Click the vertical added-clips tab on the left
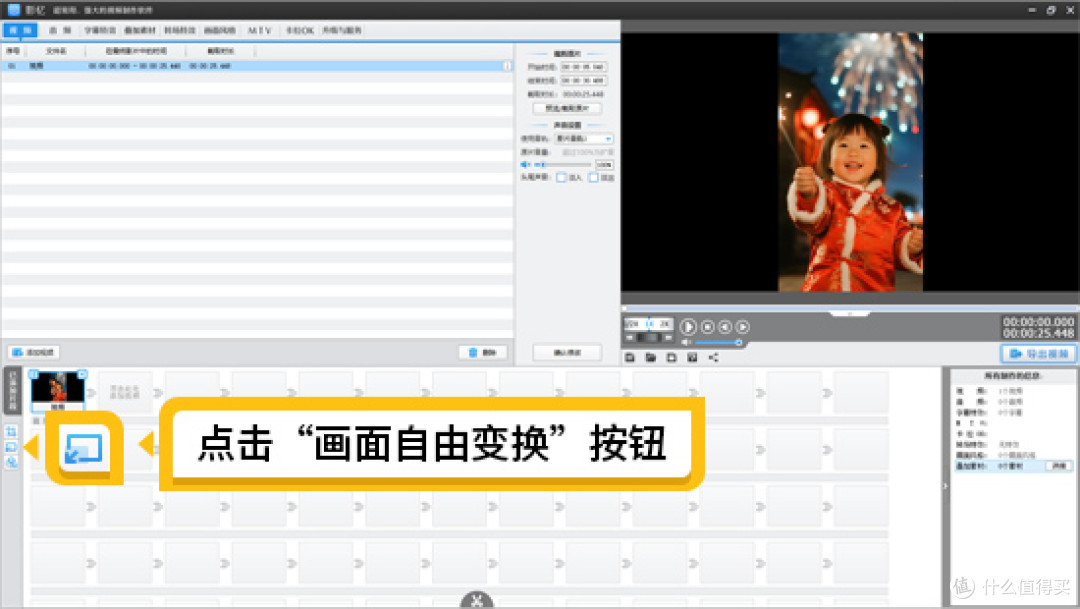 [x=12, y=391]
